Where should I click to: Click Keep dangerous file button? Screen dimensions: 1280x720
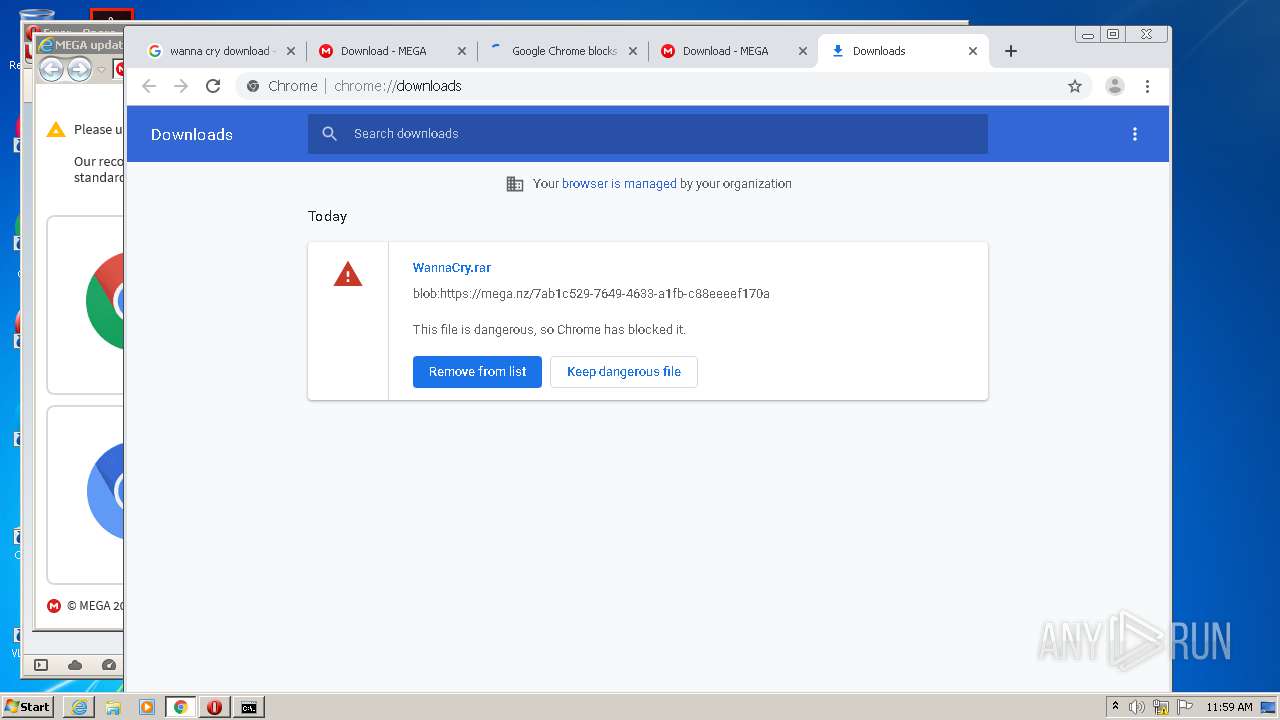coord(624,372)
